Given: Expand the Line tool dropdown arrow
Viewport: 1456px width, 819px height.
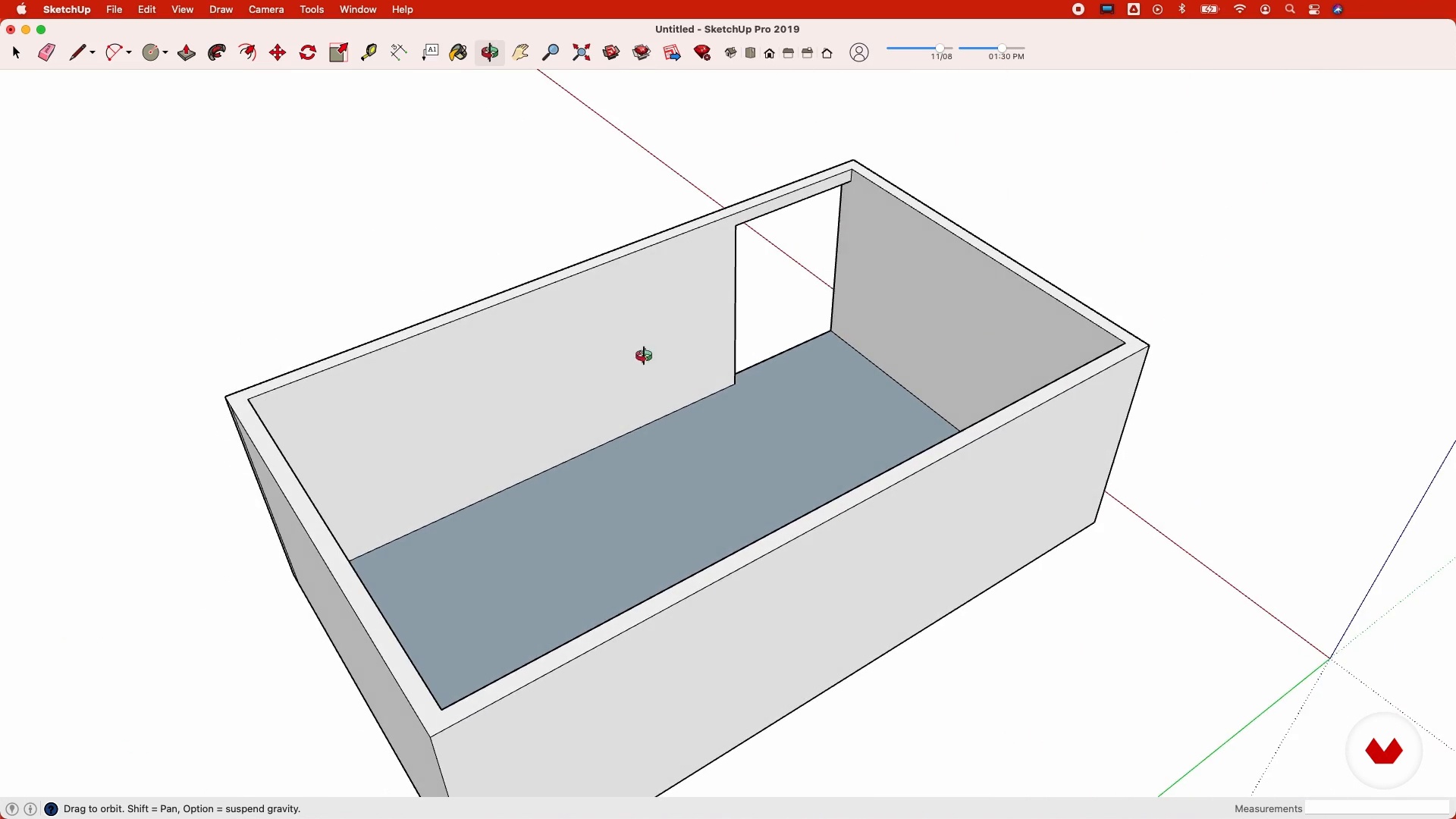Looking at the screenshot, I should pos(93,52).
